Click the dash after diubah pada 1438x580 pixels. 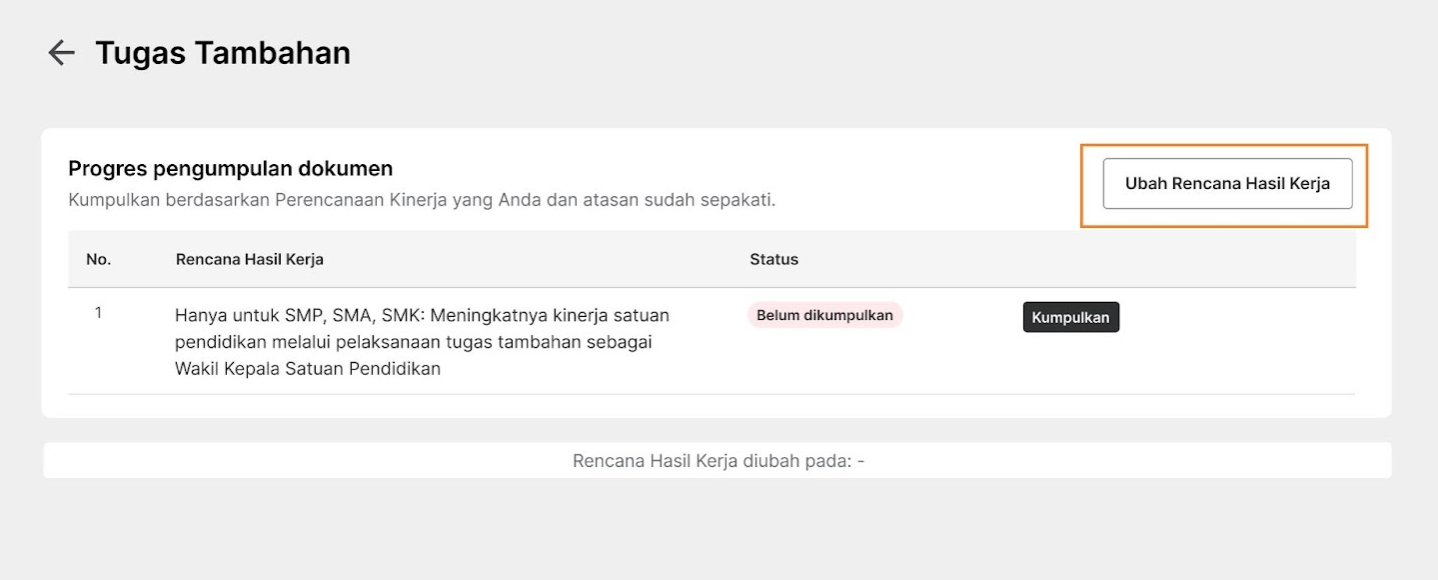pyautogui.click(x=860, y=461)
